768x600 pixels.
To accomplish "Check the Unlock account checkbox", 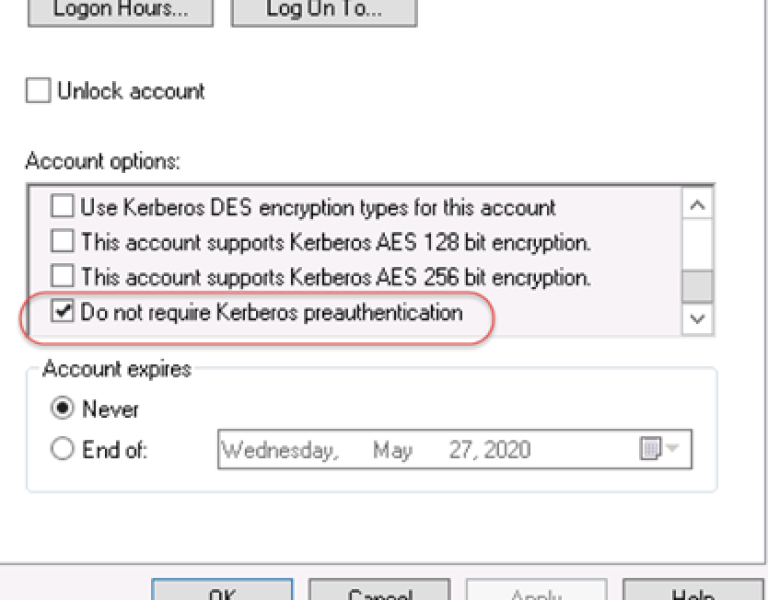I will pyautogui.click(x=38, y=91).
